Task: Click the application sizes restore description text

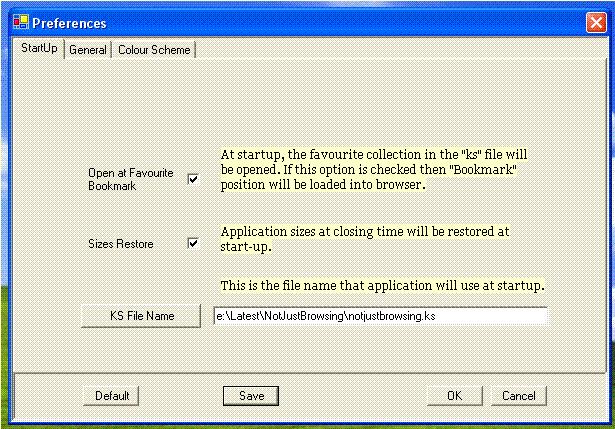Action: (x=365, y=238)
